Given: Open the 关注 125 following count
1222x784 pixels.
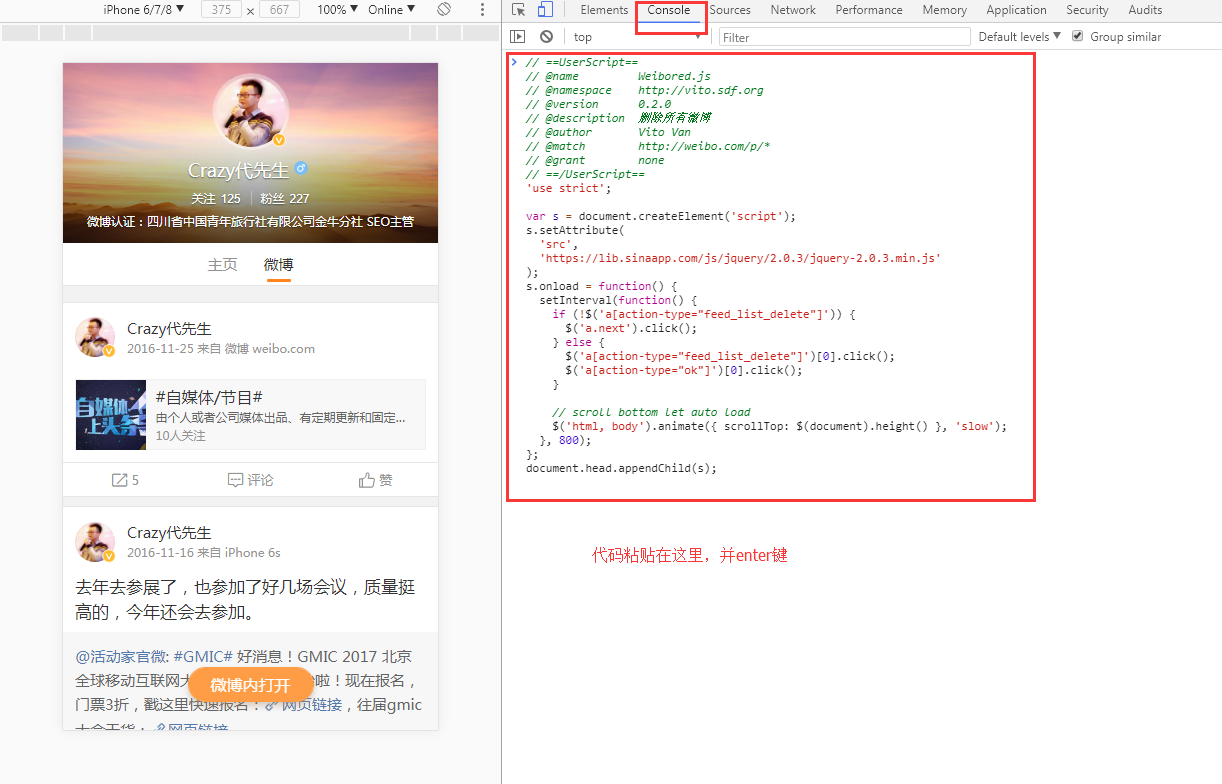Looking at the screenshot, I should (x=216, y=198).
